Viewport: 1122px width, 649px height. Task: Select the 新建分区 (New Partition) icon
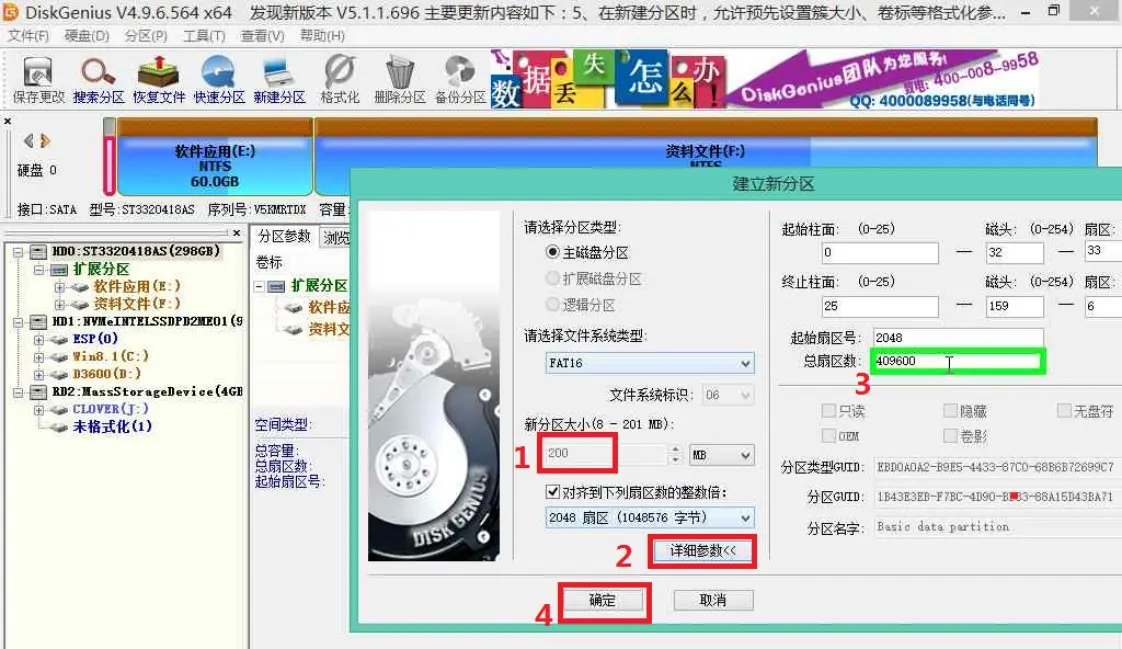pyautogui.click(x=279, y=80)
